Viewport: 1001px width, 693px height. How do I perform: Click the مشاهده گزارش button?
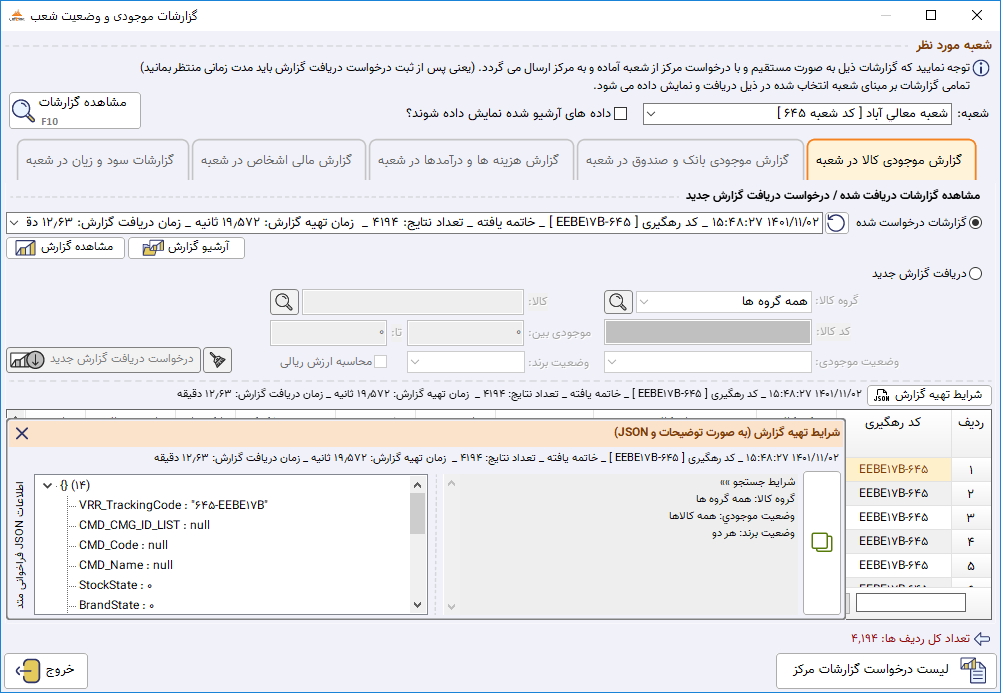66,248
